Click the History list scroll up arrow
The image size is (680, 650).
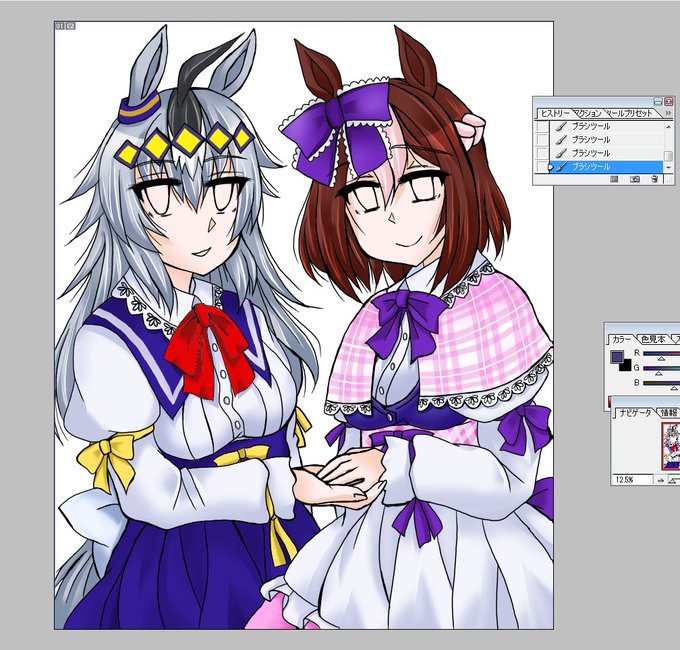(668, 127)
